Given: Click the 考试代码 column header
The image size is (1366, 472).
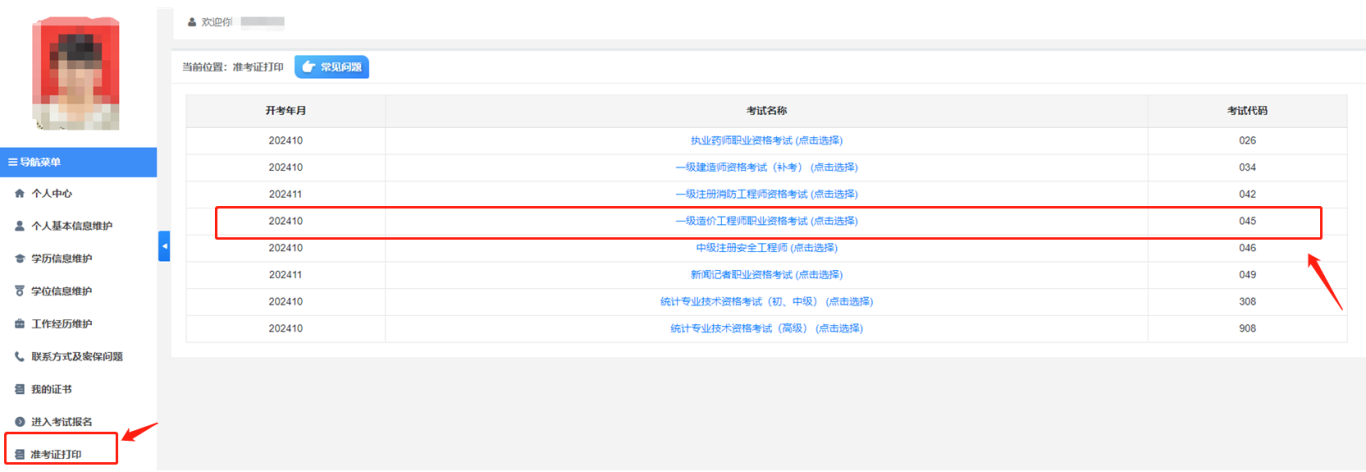Looking at the screenshot, I should pos(1247,110).
